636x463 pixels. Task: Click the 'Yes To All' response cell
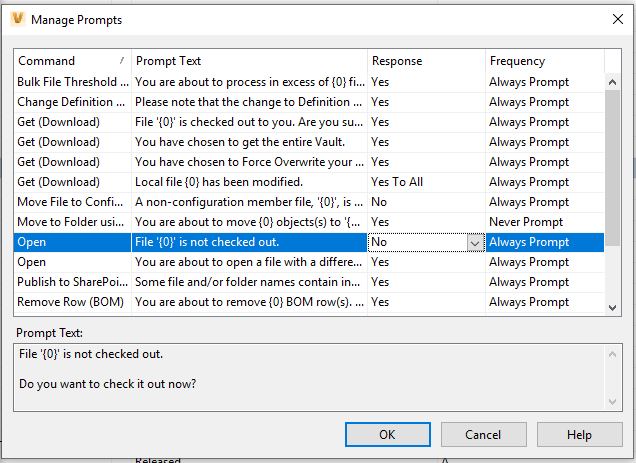click(x=426, y=182)
